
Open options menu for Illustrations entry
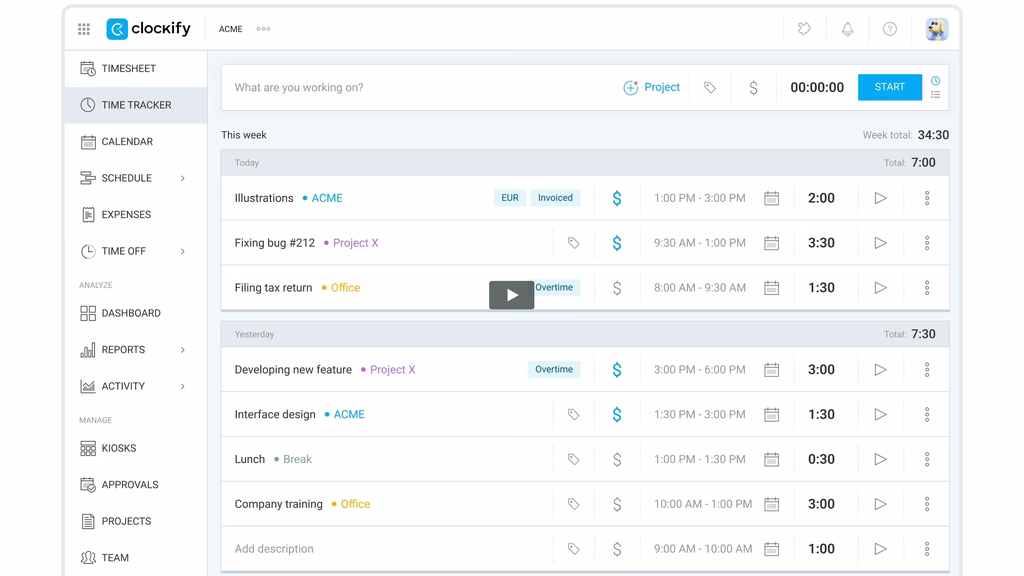click(927, 198)
